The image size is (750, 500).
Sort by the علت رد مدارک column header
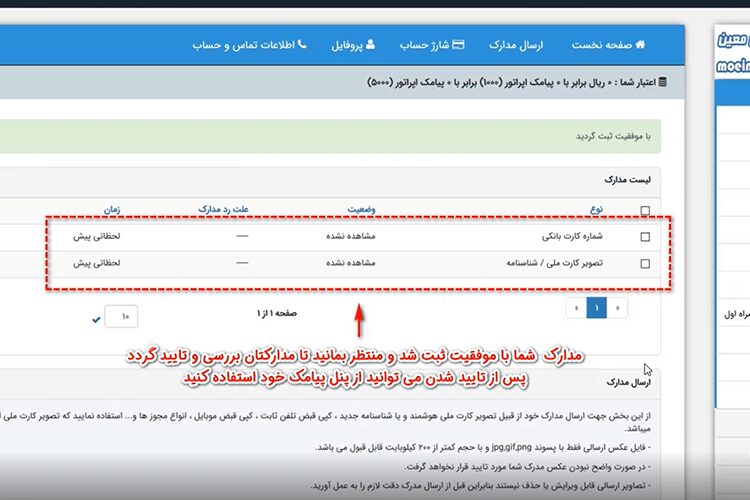coord(223,209)
